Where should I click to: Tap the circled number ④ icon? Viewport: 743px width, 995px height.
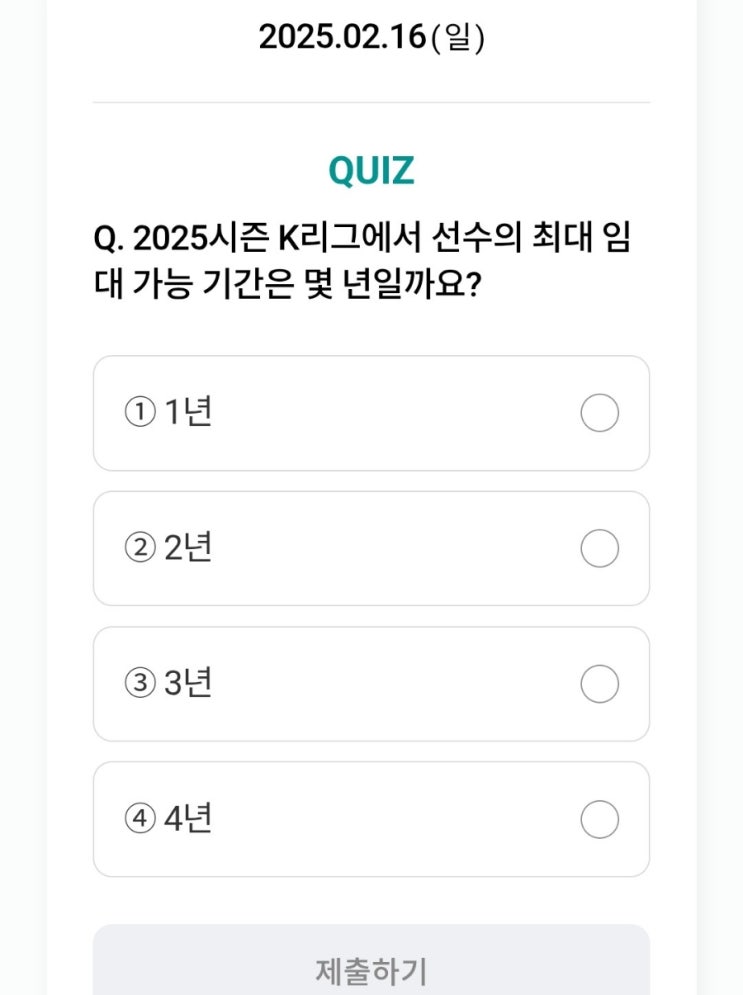[140, 819]
